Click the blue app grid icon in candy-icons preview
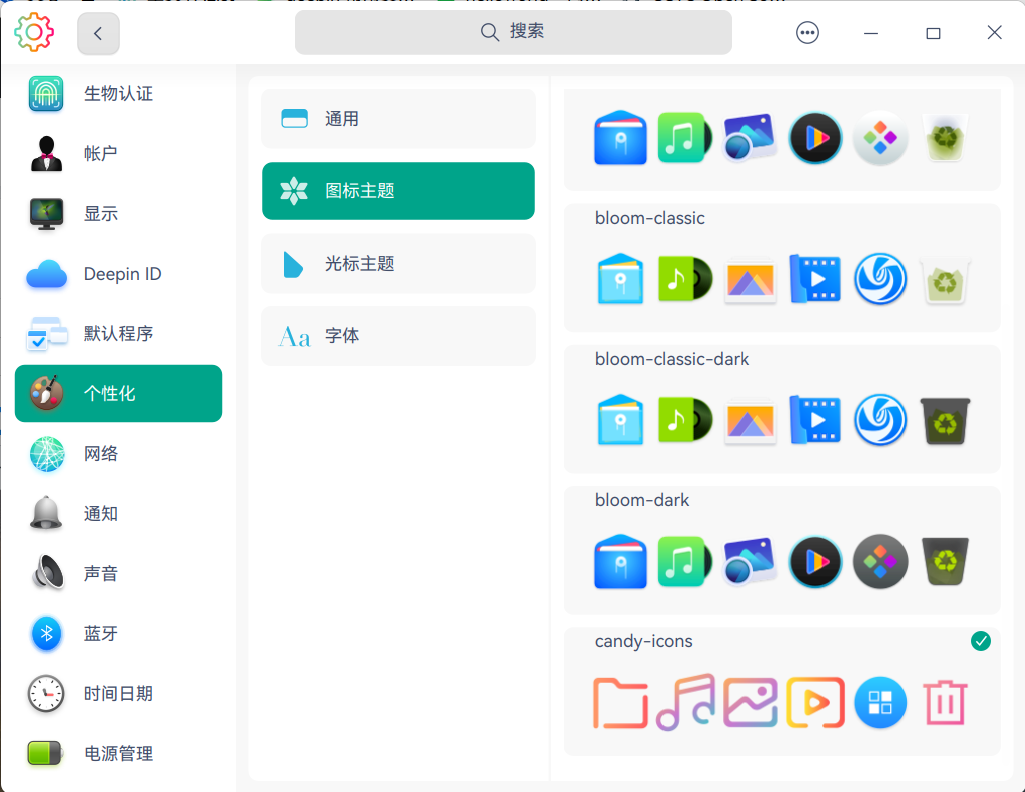Image resolution: width=1025 pixels, height=792 pixels. pyautogui.click(x=880, y=703)
